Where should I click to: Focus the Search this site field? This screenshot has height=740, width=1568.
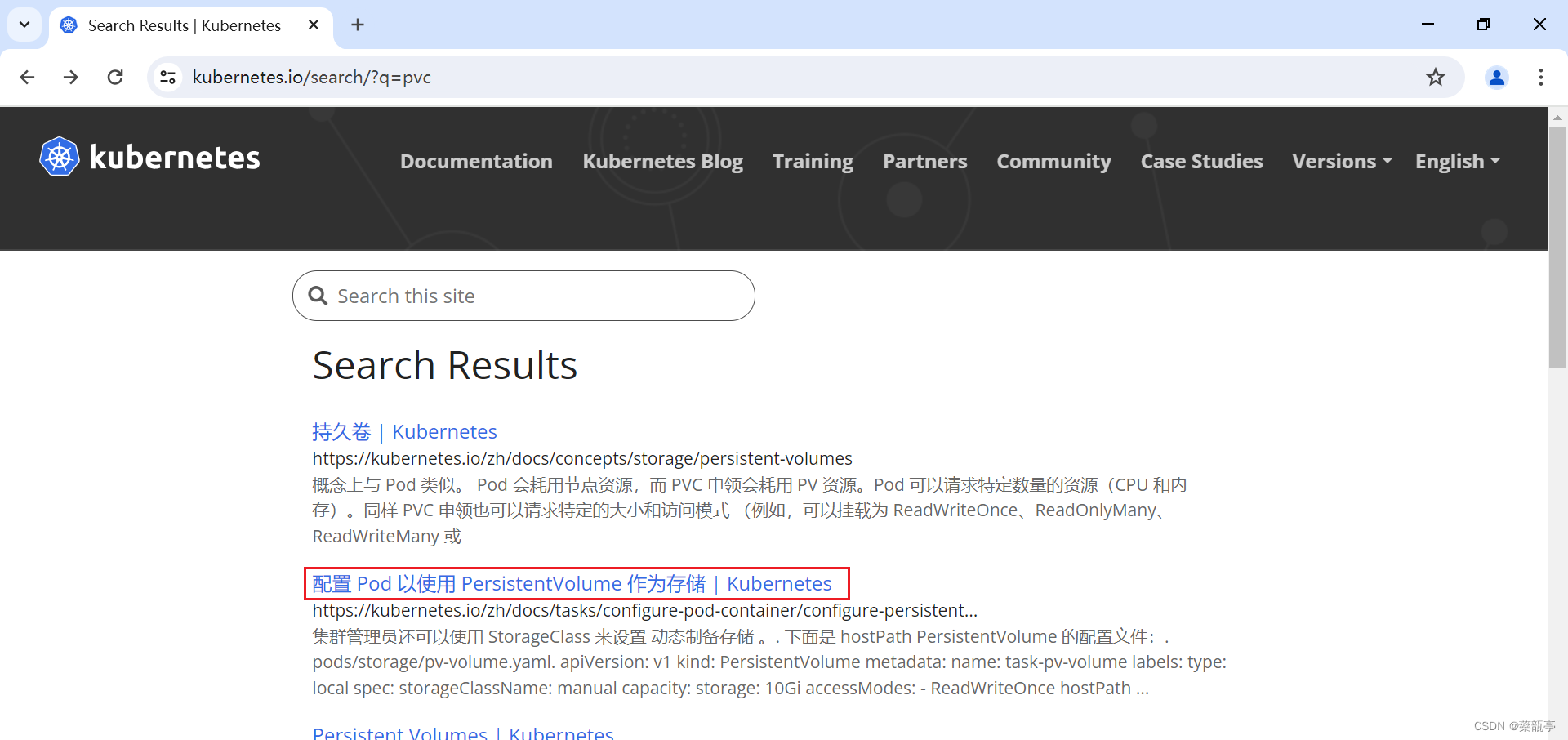pyautogui.click(x=523, y=296)
